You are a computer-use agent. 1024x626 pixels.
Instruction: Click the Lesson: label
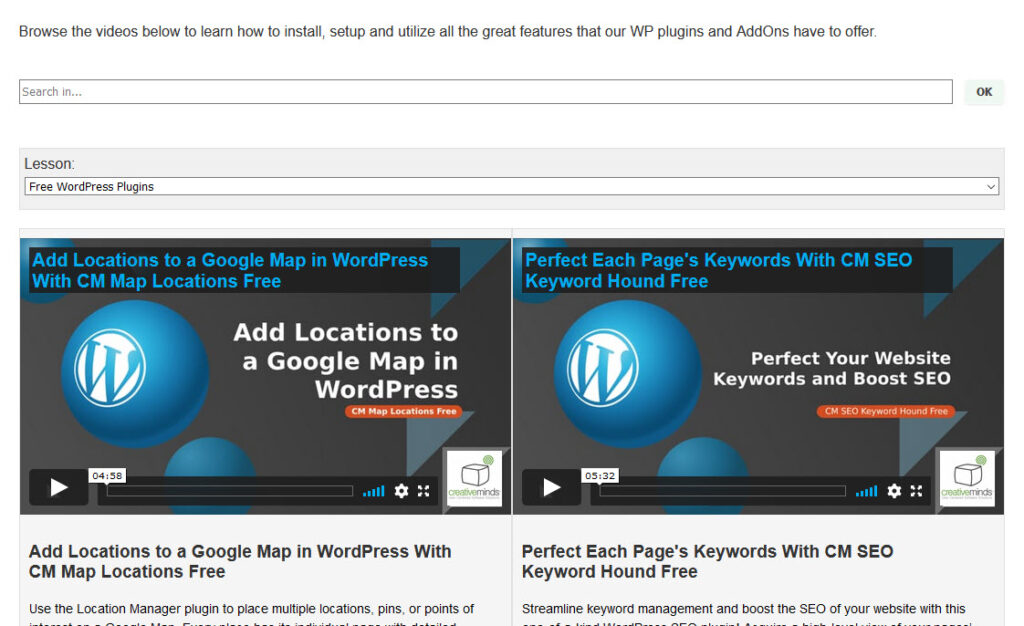pyautogui.click(x=50, y=164)
